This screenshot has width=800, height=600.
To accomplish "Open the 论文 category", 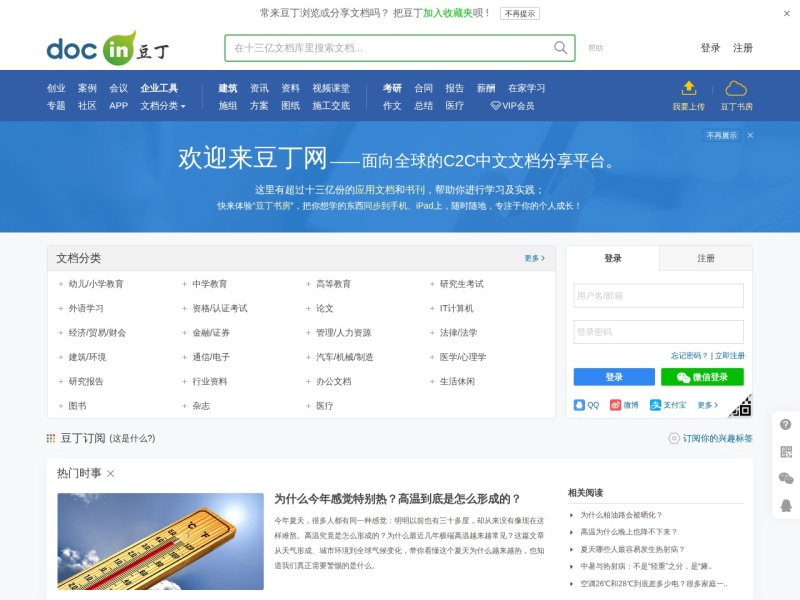I will click(x=324, y=308).
